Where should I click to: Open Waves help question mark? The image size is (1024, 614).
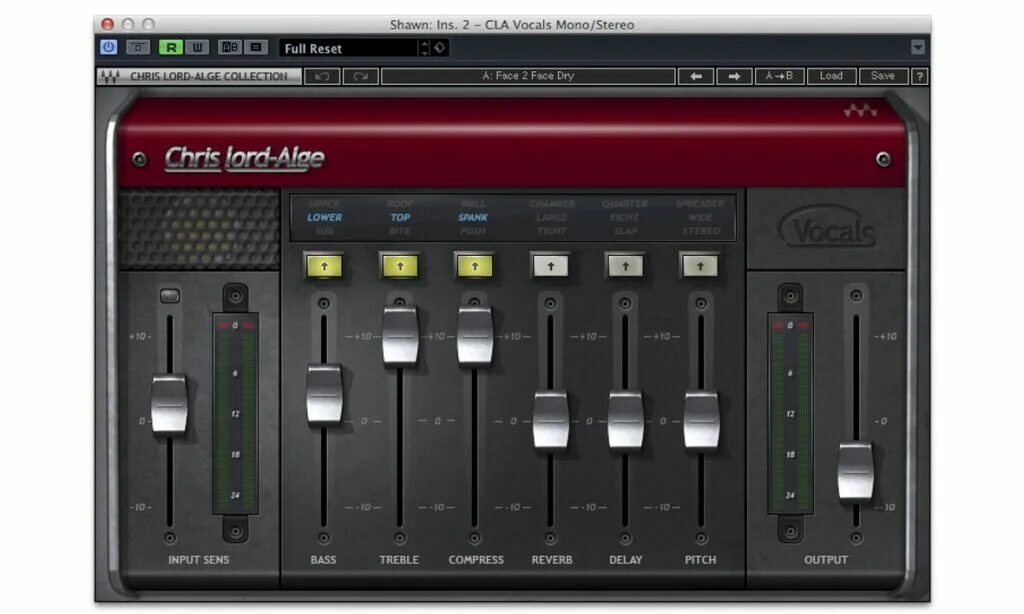[920, 76]
